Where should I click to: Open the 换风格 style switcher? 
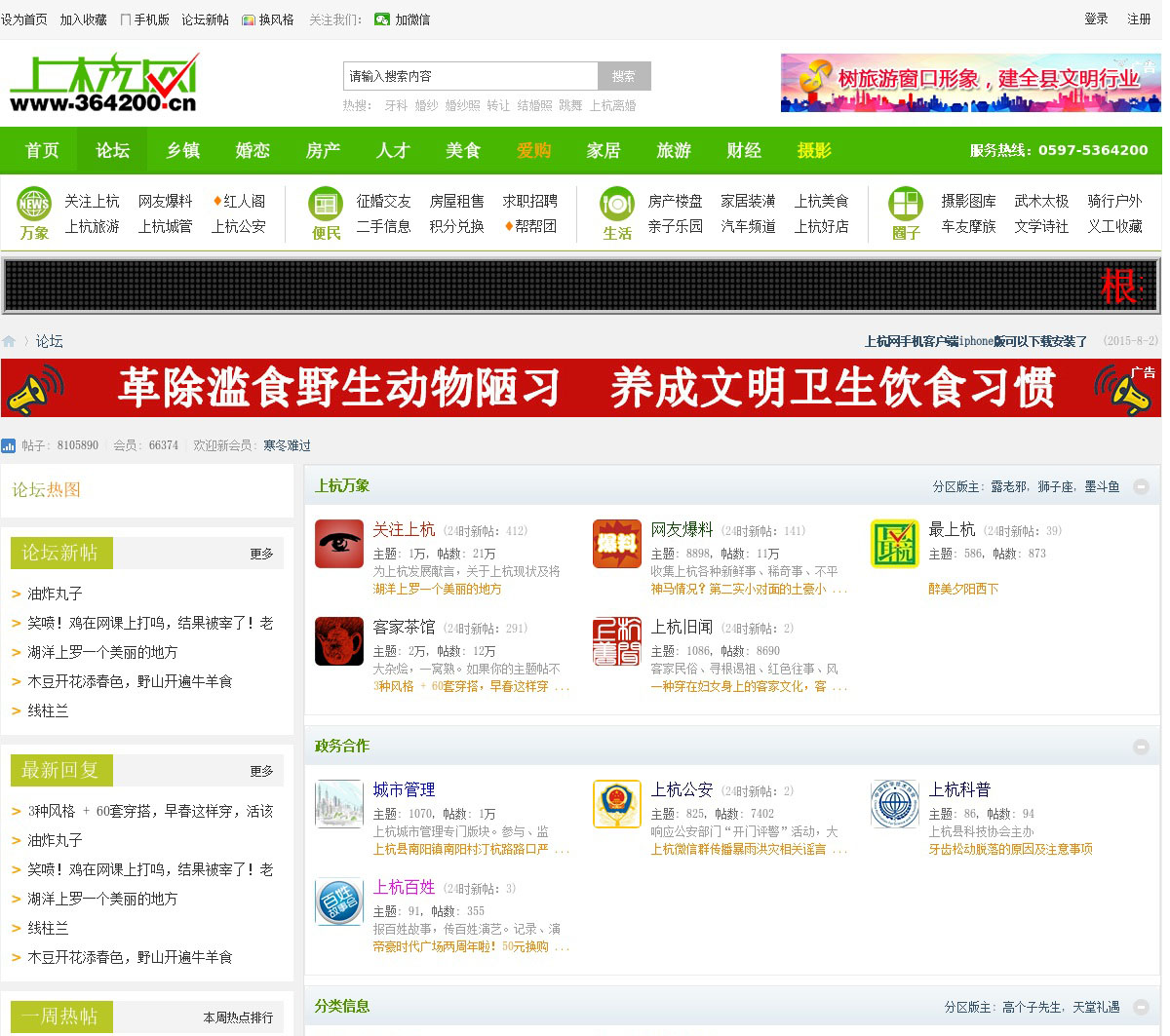click(268, 19)
